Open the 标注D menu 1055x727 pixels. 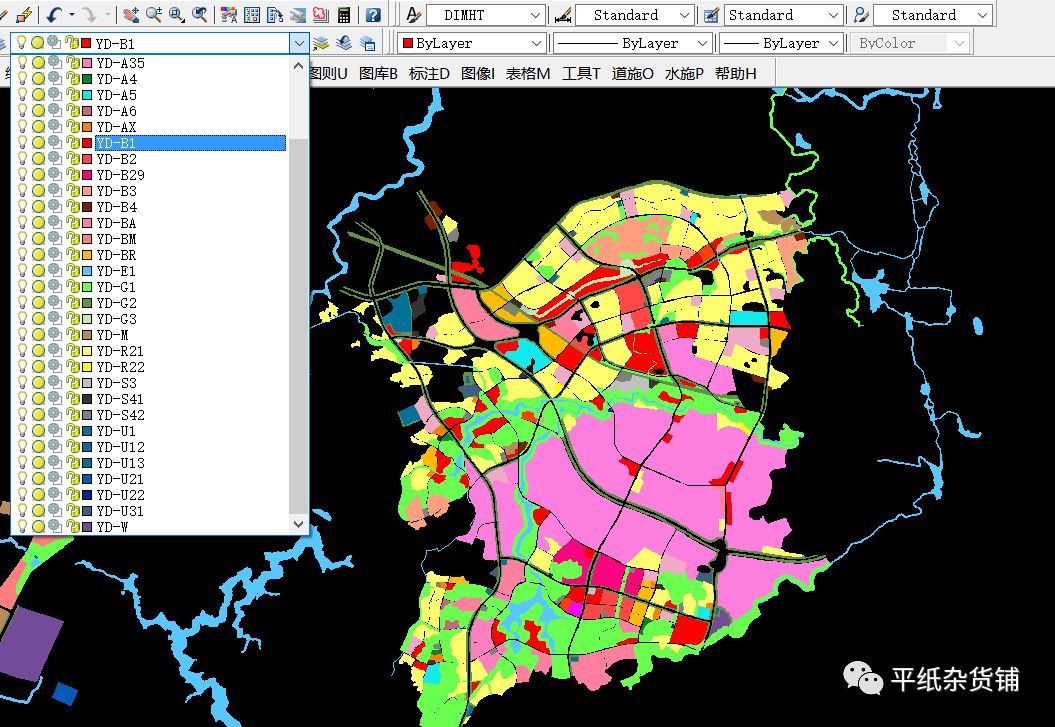point(429,73)
